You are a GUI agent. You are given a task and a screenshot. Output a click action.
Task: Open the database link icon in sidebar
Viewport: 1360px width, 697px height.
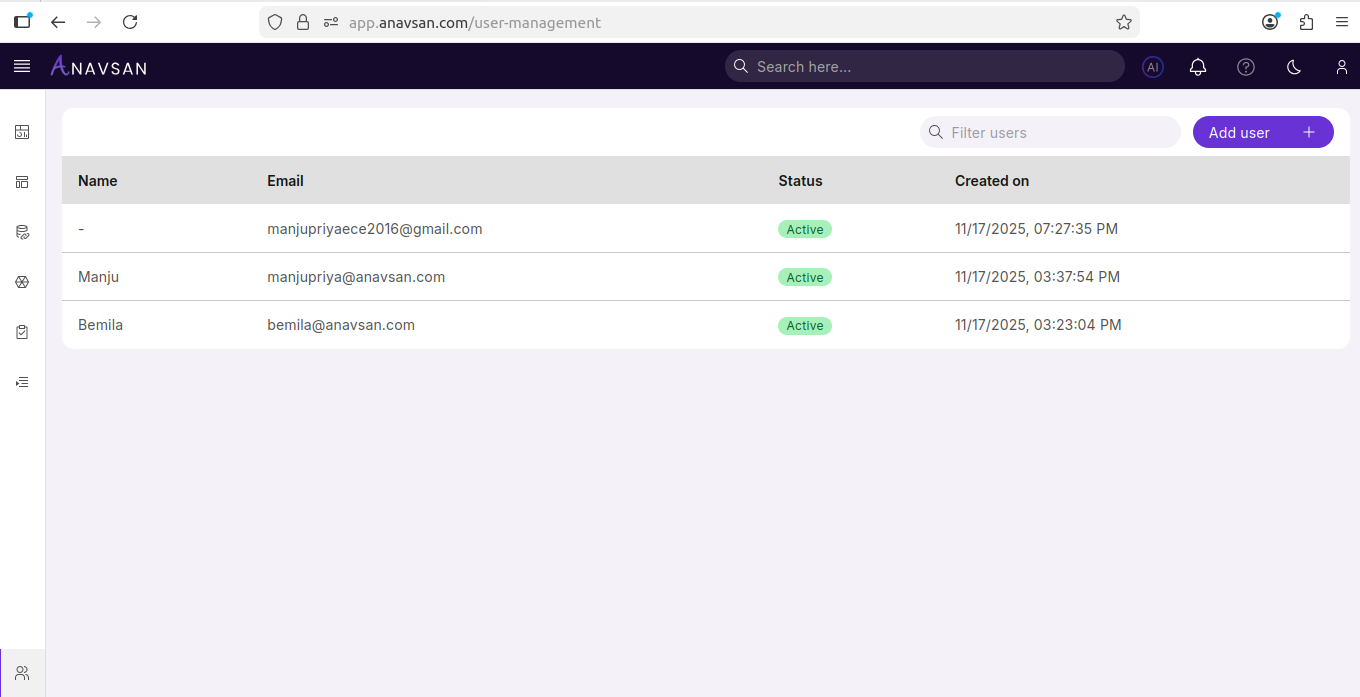22,232
